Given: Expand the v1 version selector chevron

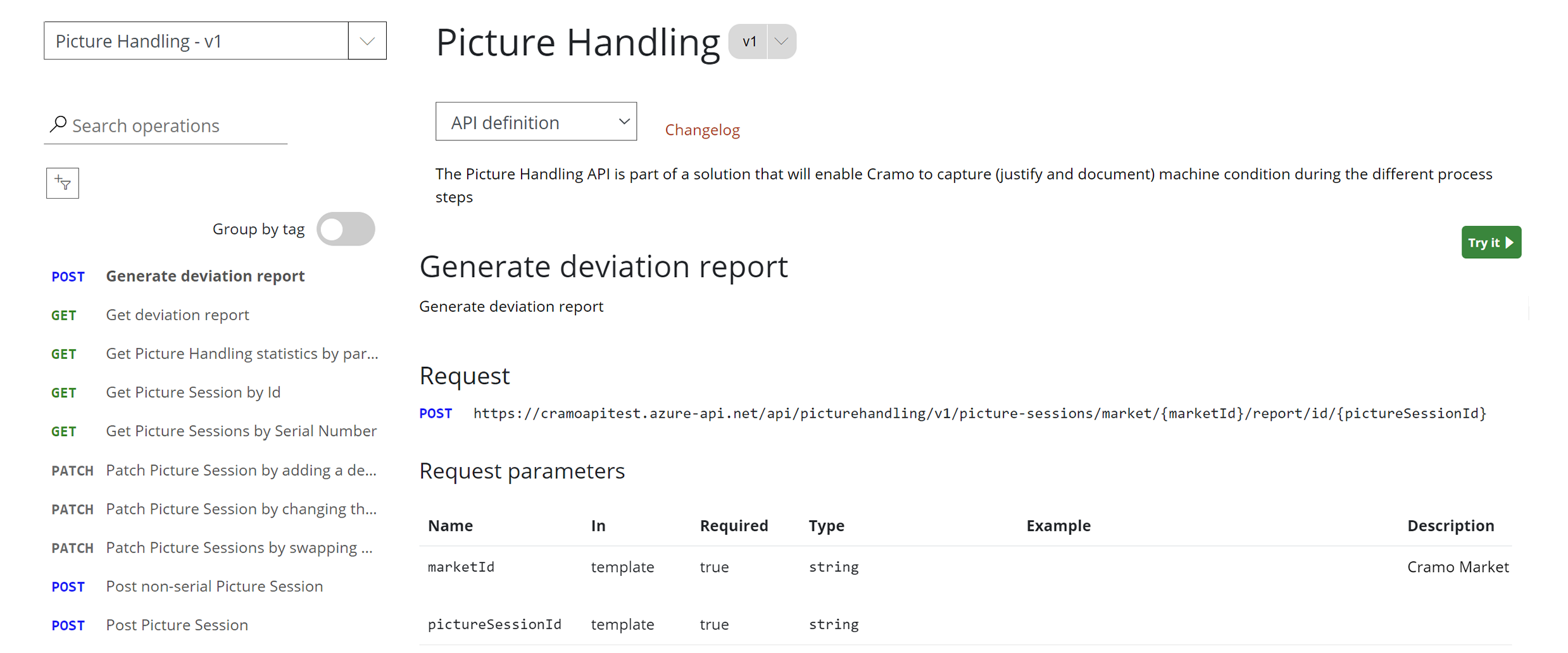Looking at the screenshot, I should pyautogui.click(x=781, y=42).
